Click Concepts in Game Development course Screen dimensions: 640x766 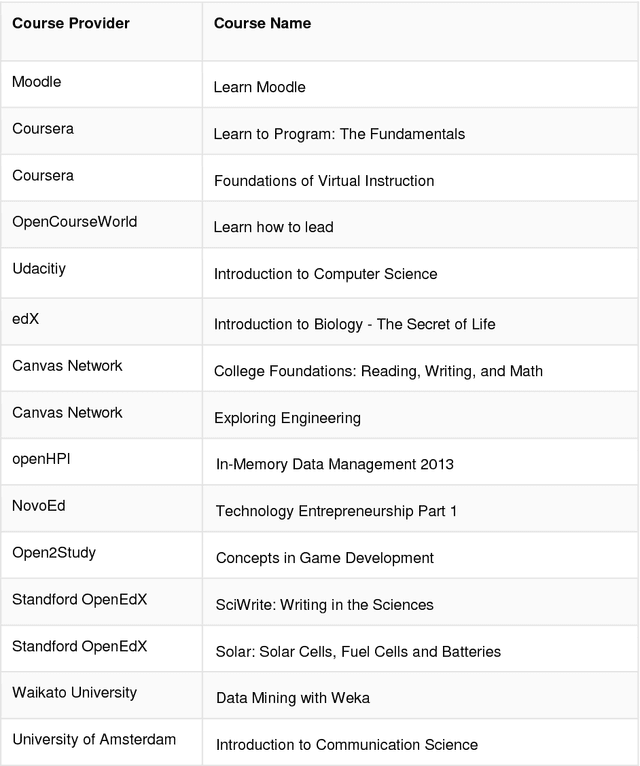(x=325, y=558)
